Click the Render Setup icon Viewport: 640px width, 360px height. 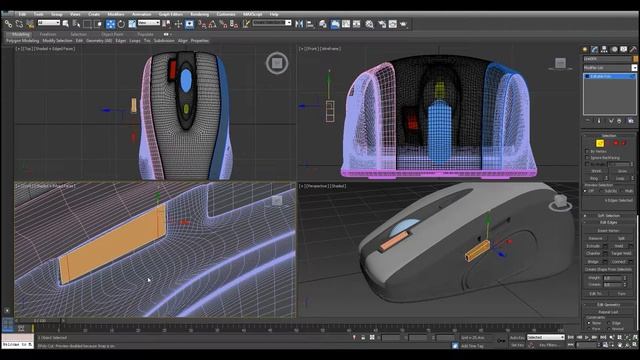pyautogui.click(x=382, y=24)
